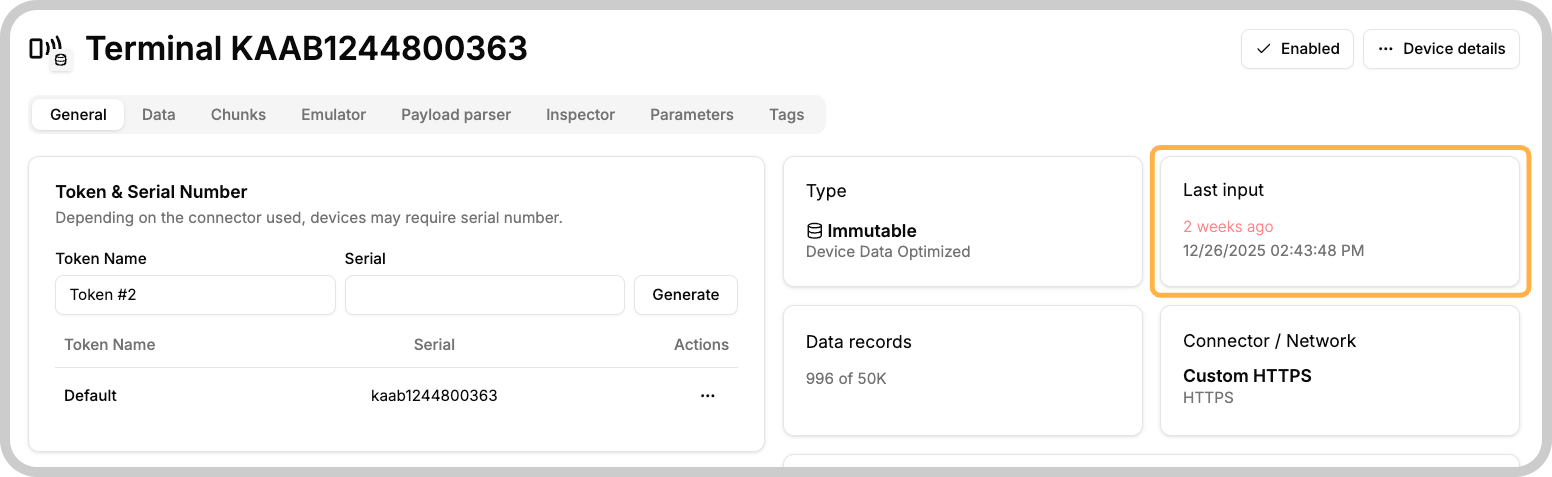Image resolution: width=1552 pixels, height=477 pixels.
Task: Open the Tags tab
Action: point(787,115)
